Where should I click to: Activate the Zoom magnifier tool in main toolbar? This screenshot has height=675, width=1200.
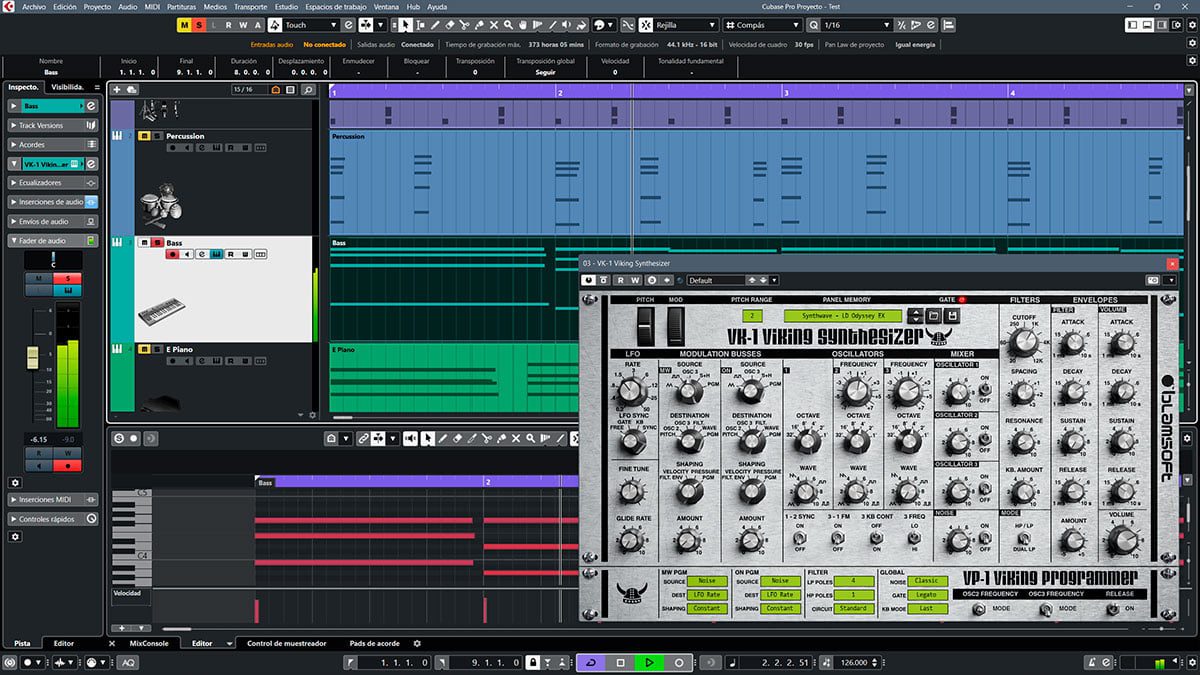click(x=510, y=24)
